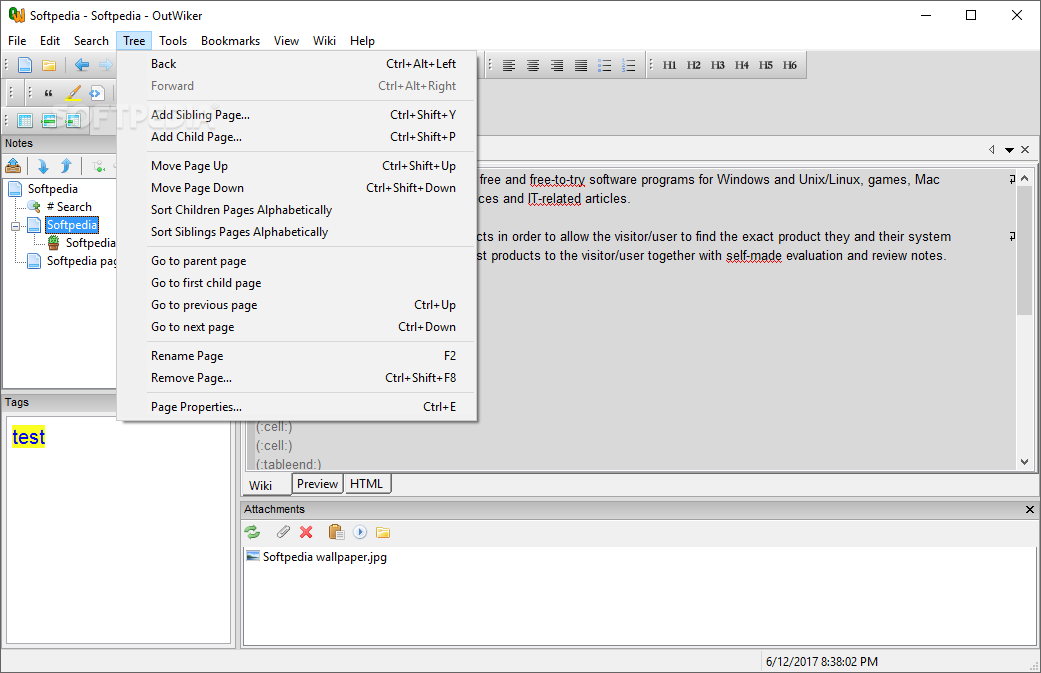Insert a table cell using the cell icon

tap(73, 120)
